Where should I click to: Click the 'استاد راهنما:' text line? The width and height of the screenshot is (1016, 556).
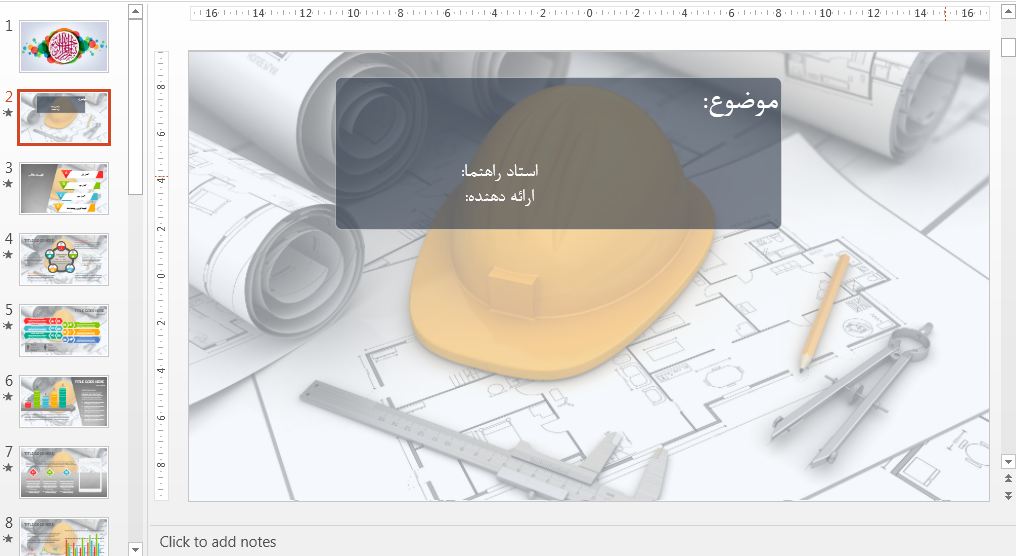click(x=500, y=172)
